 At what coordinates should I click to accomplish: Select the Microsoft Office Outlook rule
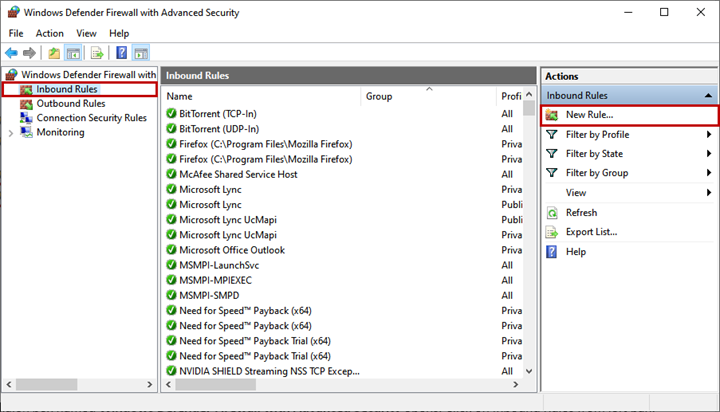[232, 250]
